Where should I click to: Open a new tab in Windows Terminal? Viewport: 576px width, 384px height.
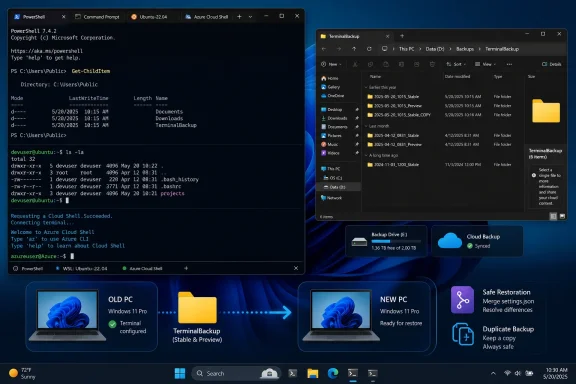(x=239, y=17)
